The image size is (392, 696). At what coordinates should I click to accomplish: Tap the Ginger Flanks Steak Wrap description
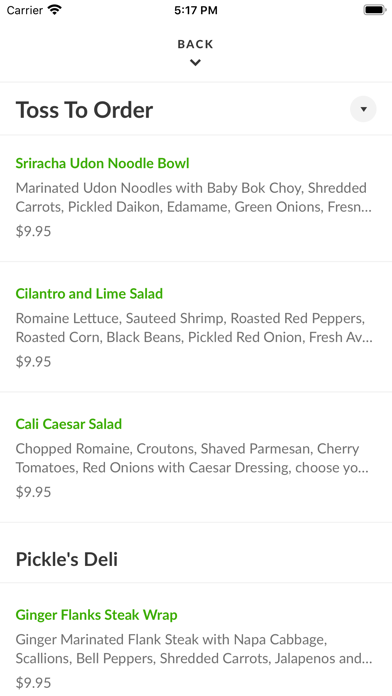click(194, 649)
